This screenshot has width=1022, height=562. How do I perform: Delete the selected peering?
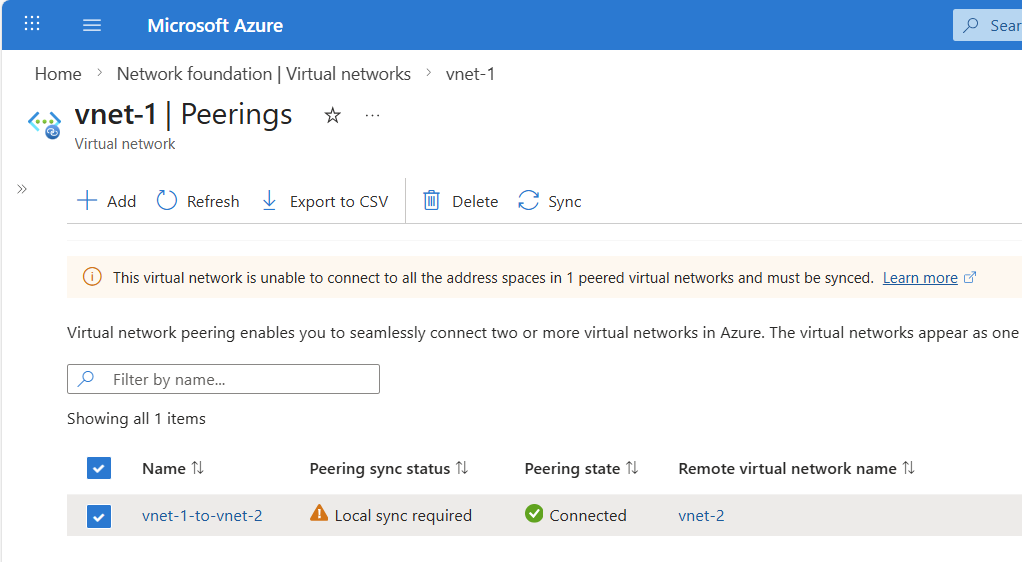tap(460, 201)
